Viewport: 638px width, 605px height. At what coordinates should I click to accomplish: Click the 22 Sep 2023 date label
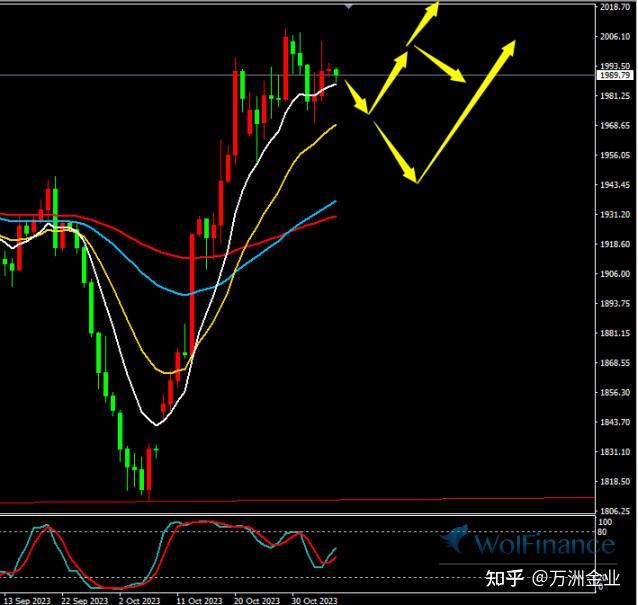point(85,601)
